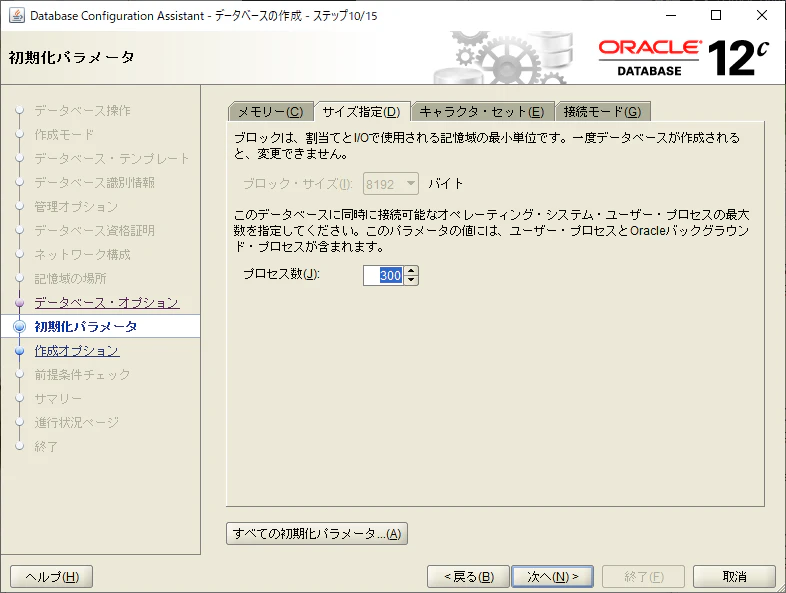Close the Database Configuration Assistant window
The image size is (786, 593).
click(x=762, y=16)
